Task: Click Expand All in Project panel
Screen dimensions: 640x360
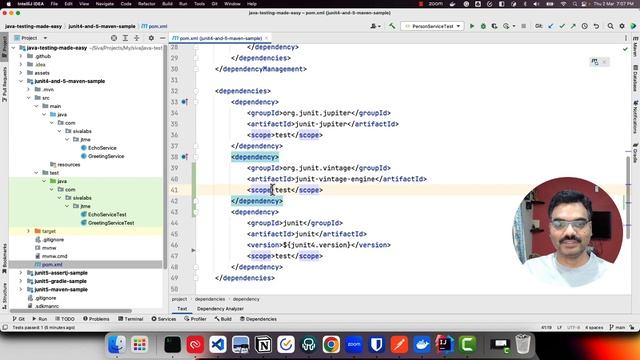Action: (125, 38)
